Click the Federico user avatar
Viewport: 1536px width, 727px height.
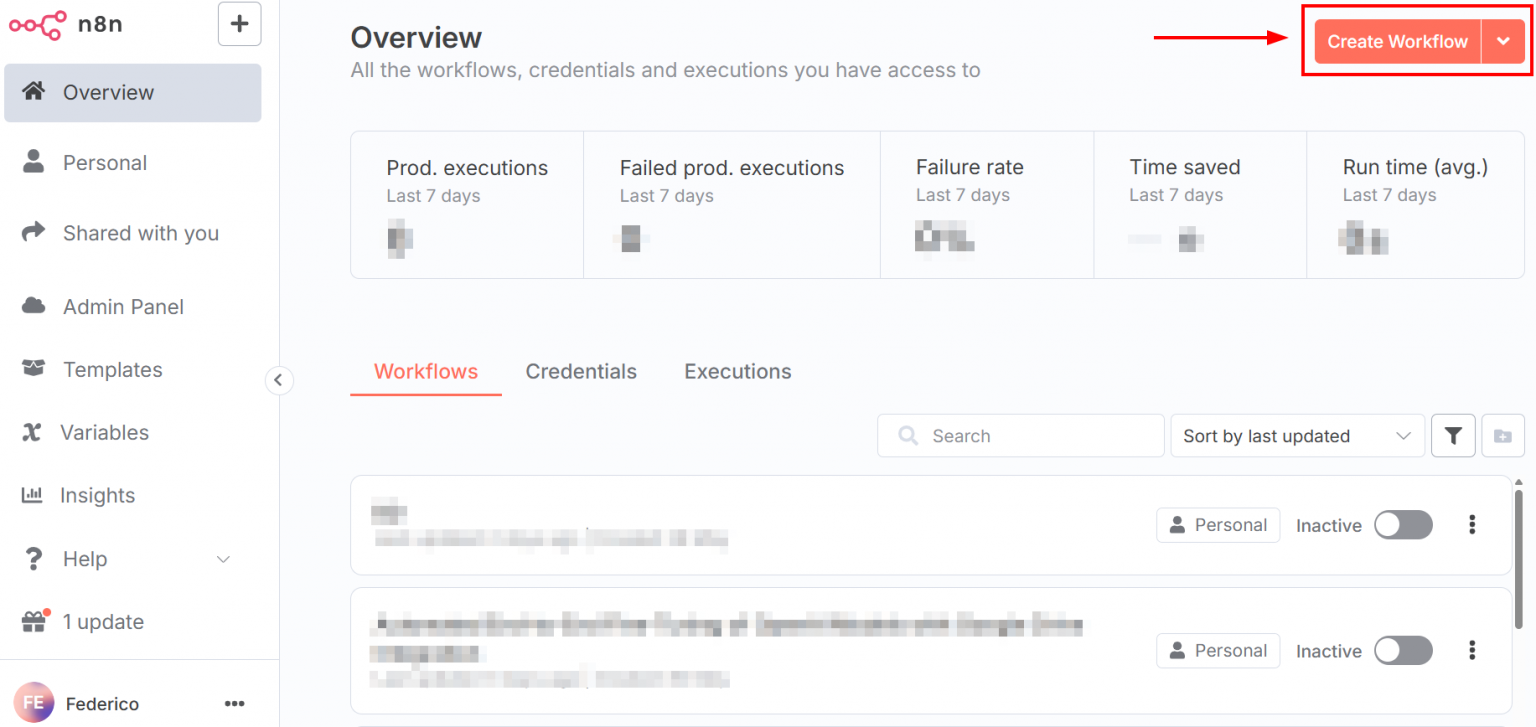click(x=33, y=703)
